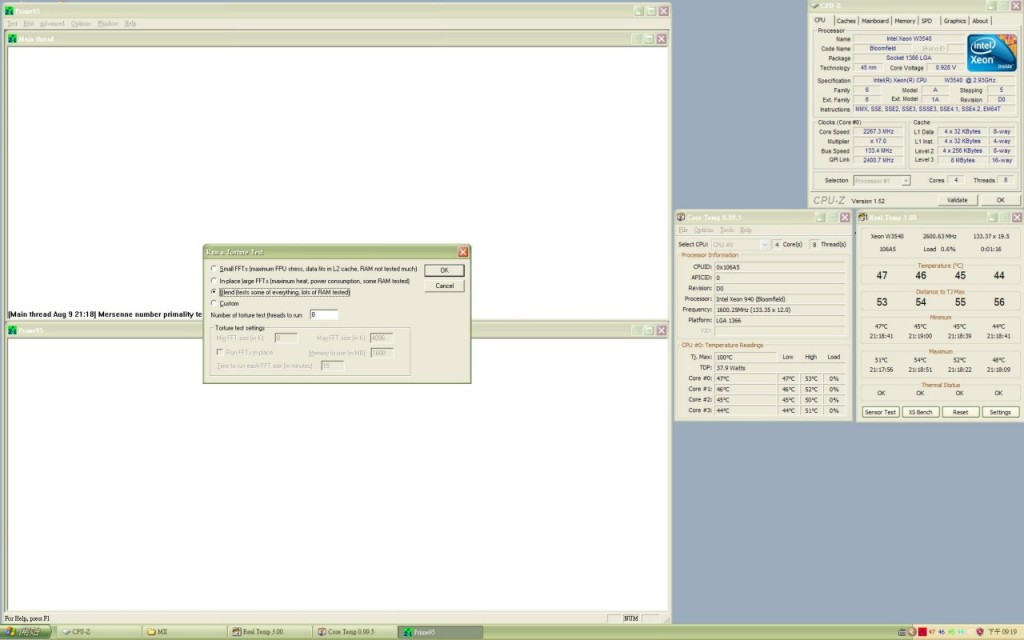This screenshot has width=1024, height=640.
Task: Run the Sensor Test in Real Temp
Action: click(880, 412)
